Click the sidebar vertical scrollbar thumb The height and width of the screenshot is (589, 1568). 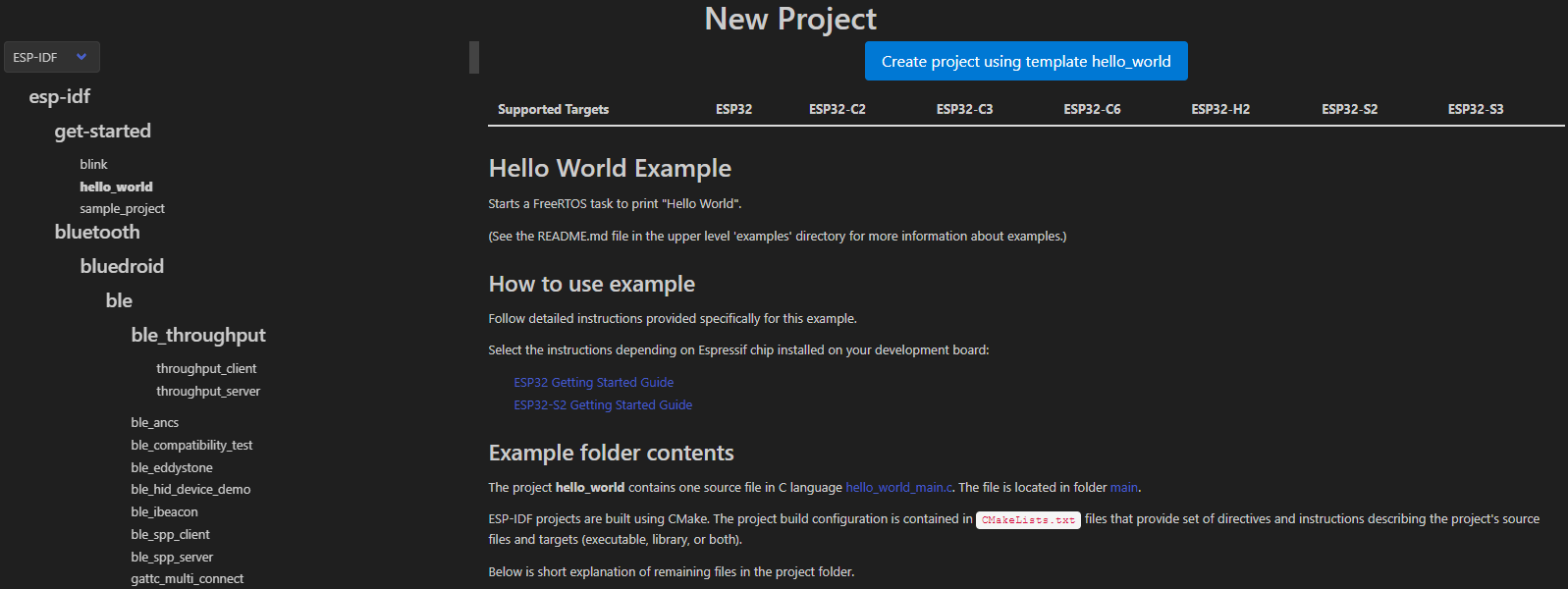(x=474, y=57)
